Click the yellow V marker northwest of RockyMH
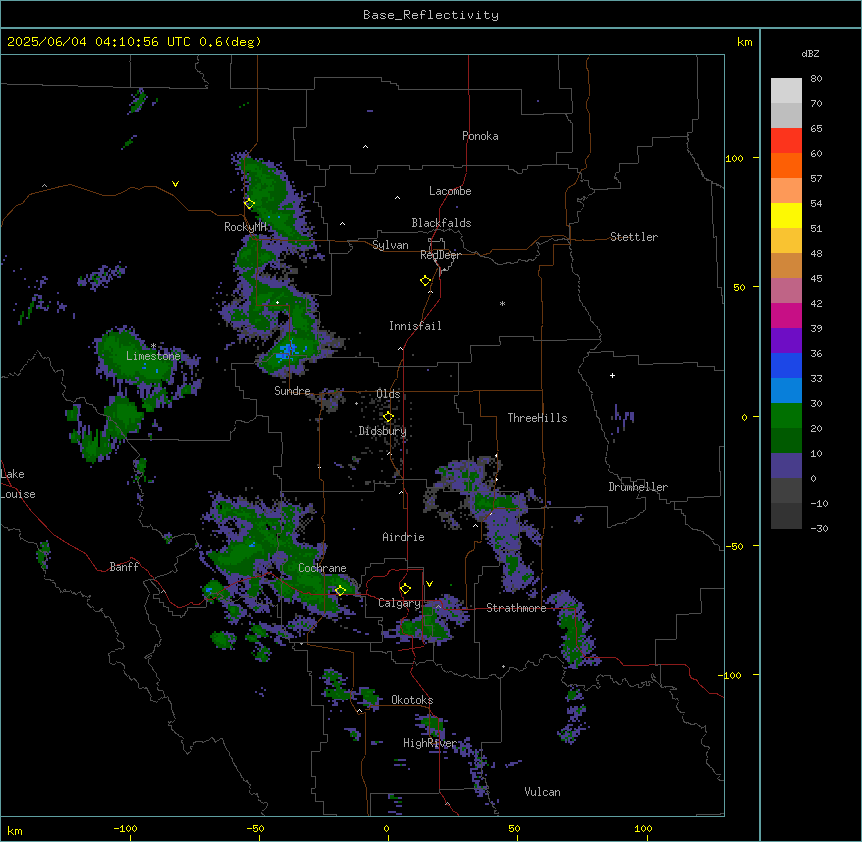 175,184
